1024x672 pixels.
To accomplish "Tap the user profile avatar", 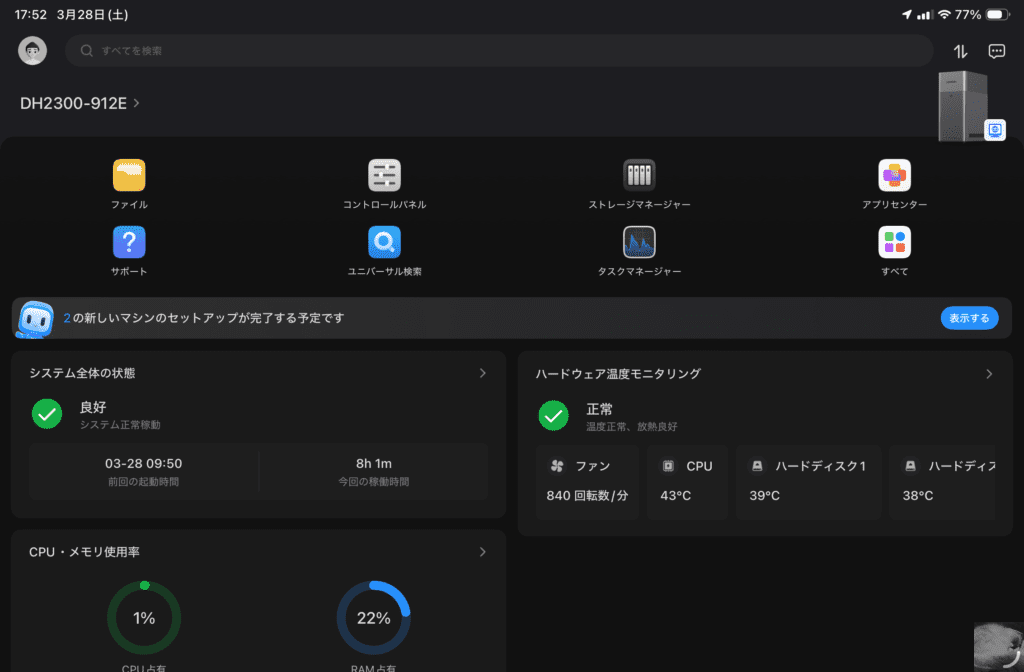I will click(32, 51).
